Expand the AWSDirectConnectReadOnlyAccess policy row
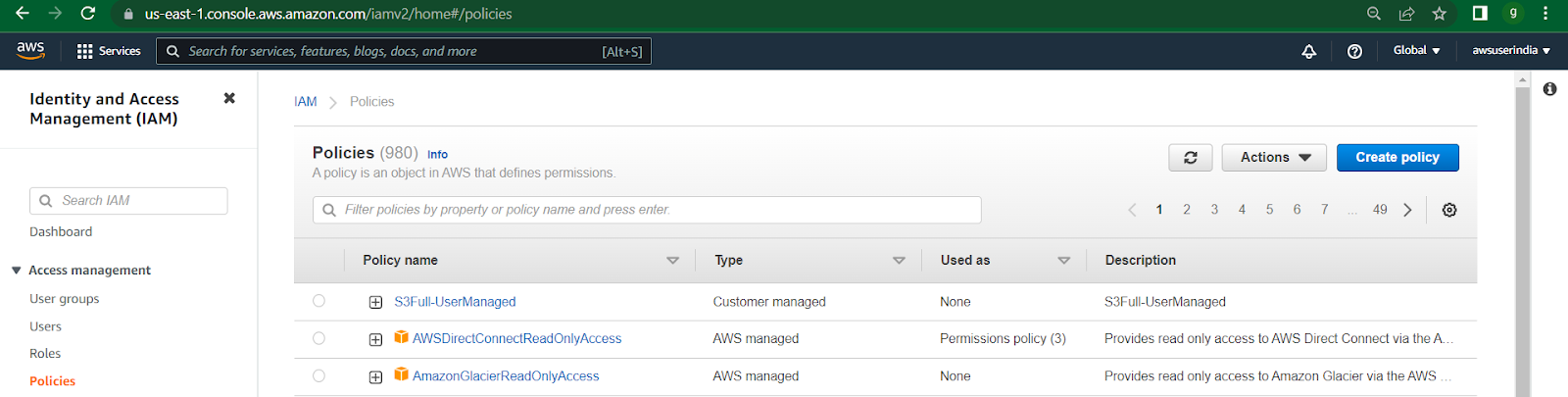 coord(375,339)
